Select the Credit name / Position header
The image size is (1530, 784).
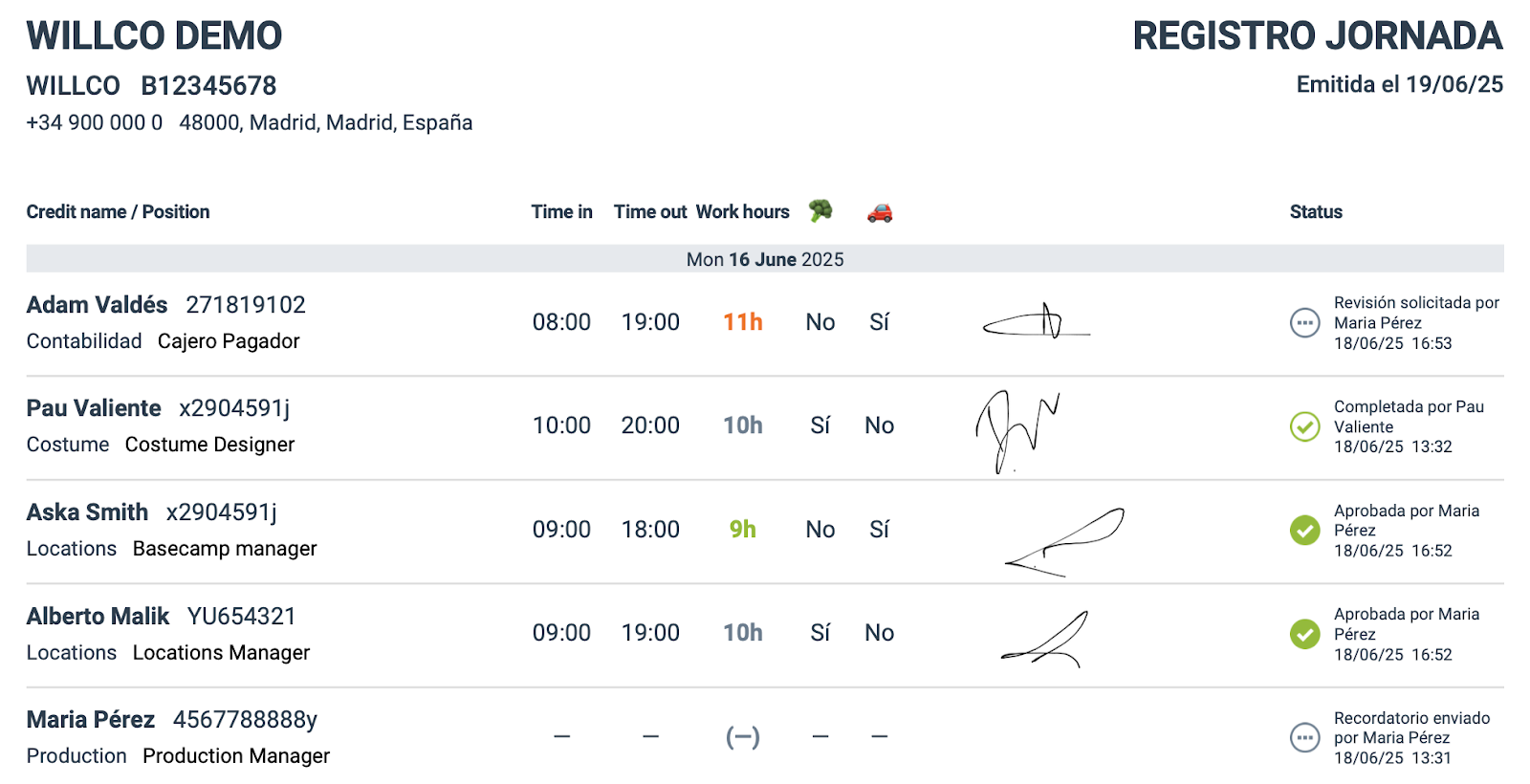[x=118, y=212]
